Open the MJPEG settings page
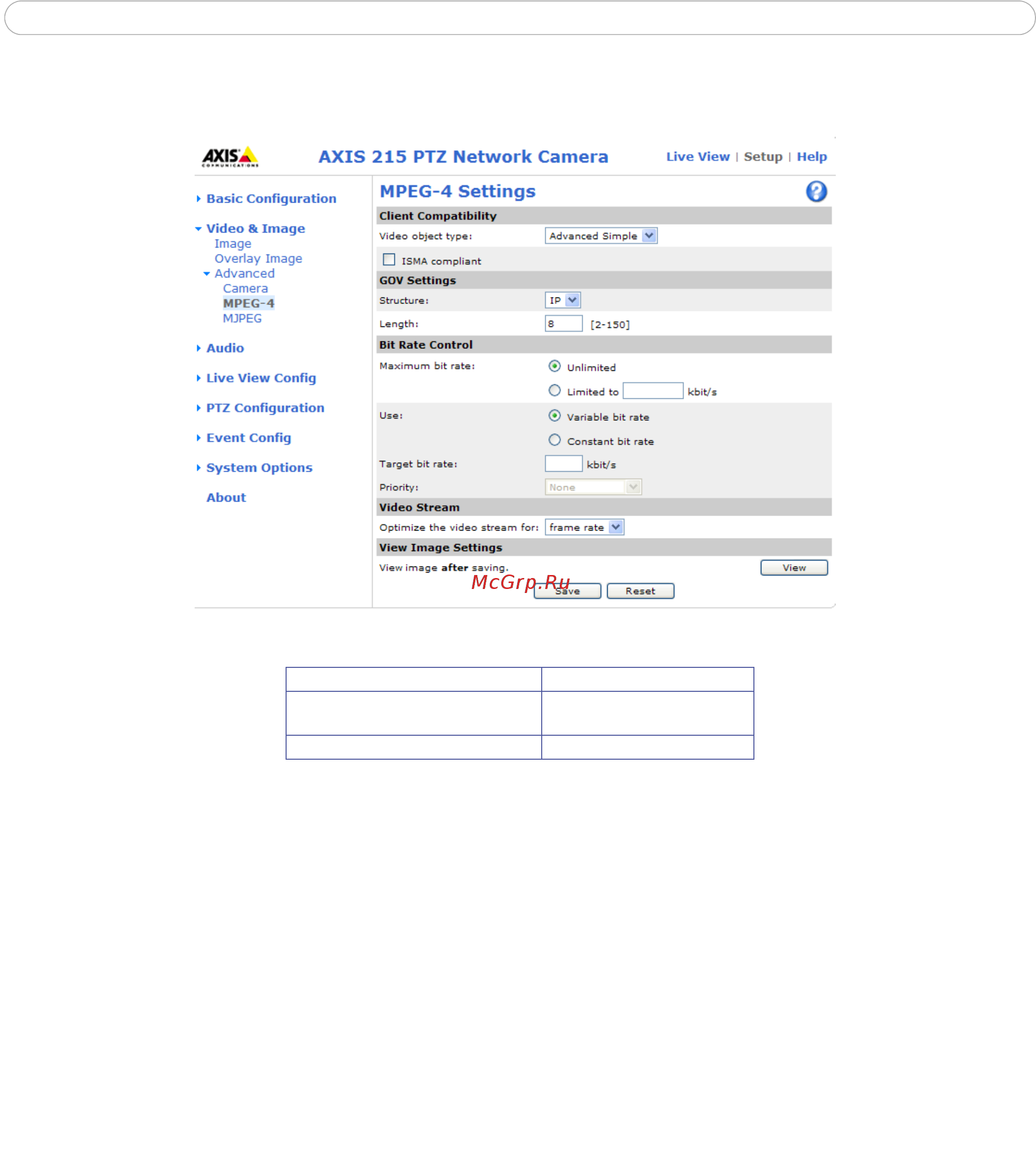 pyautogui.click(x=242, y=318)
